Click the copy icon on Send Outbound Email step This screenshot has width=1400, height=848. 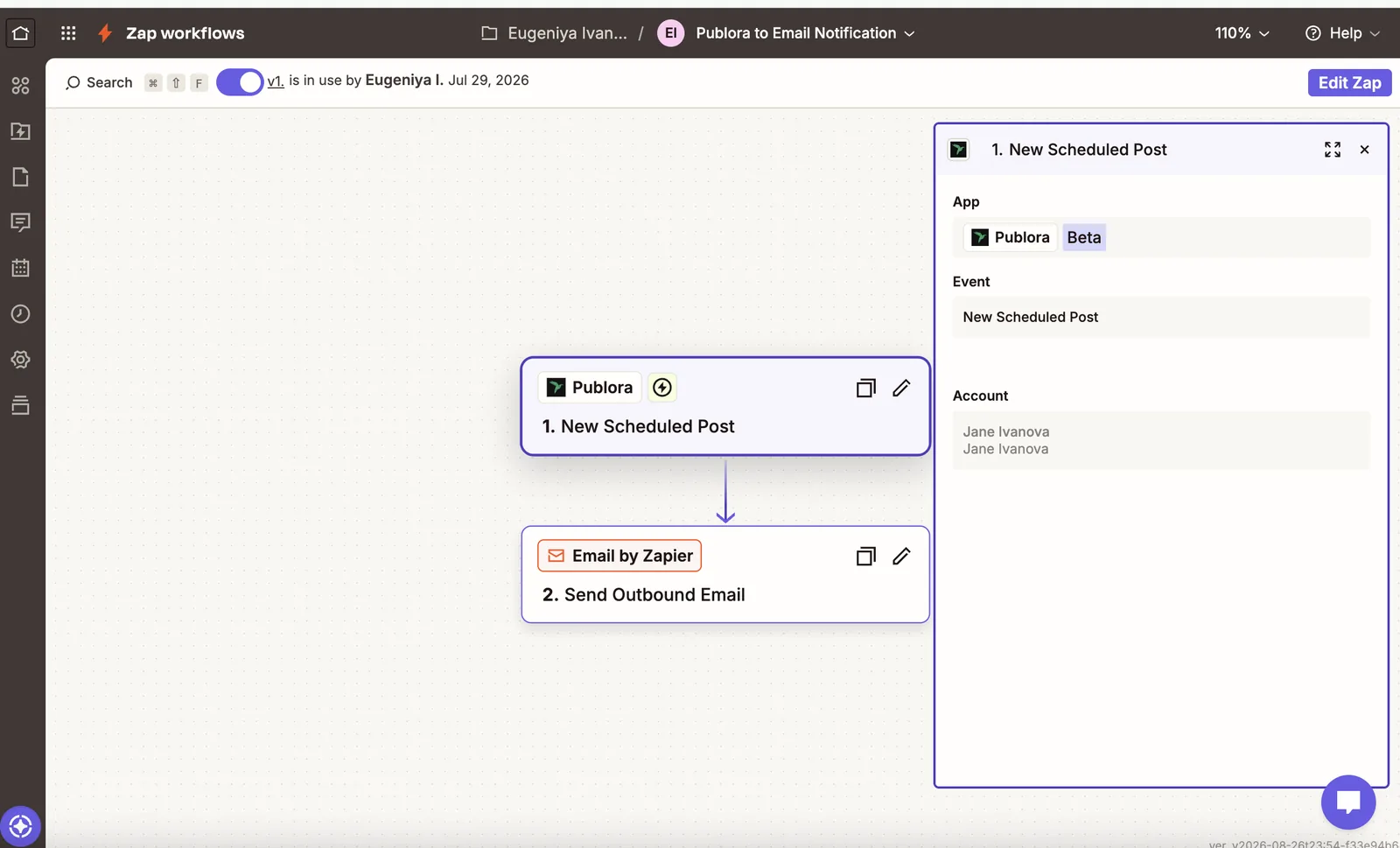coord(865,556)
